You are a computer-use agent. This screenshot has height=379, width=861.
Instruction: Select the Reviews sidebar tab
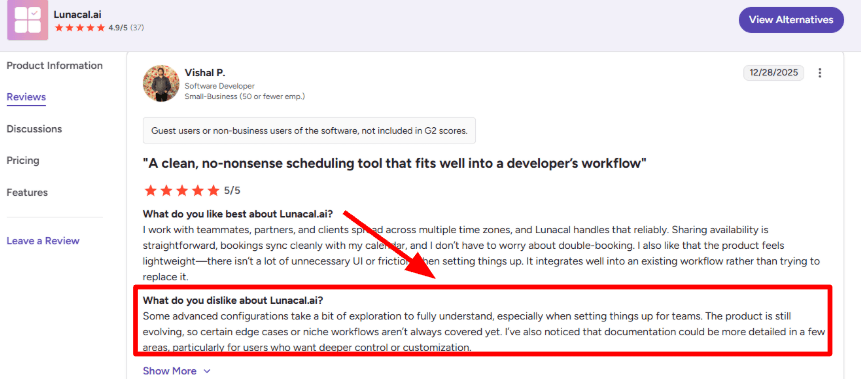[x=26, y=97]
